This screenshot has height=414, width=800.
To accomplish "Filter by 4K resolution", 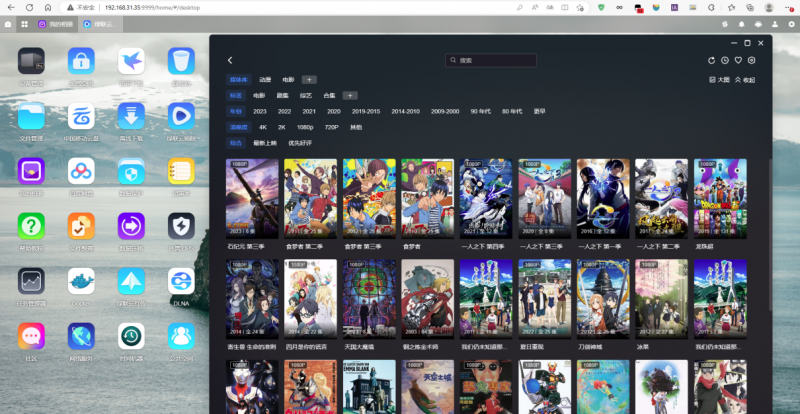I will click(263, 127).
